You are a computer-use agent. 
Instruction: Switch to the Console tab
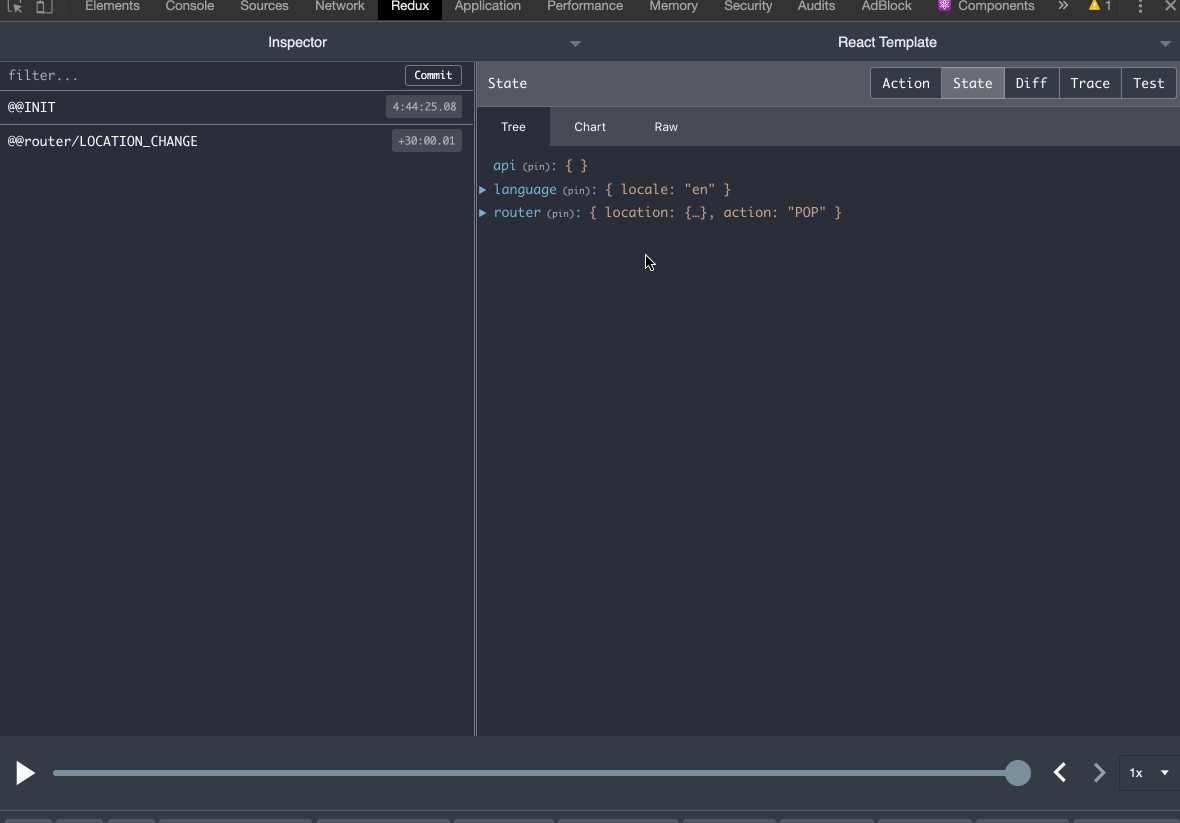190,6
